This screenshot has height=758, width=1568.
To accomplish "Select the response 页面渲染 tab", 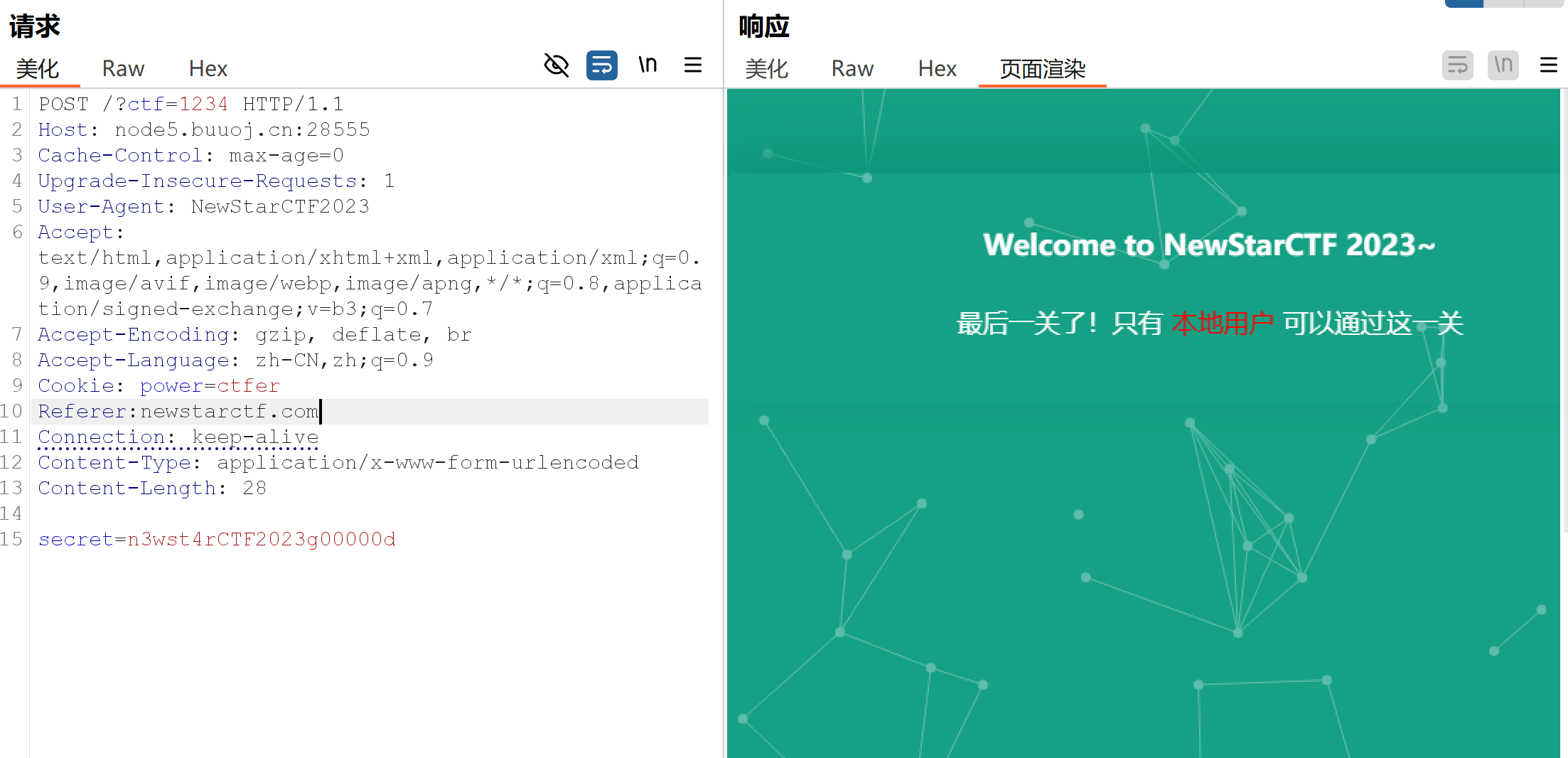I will coord(1043,69).
